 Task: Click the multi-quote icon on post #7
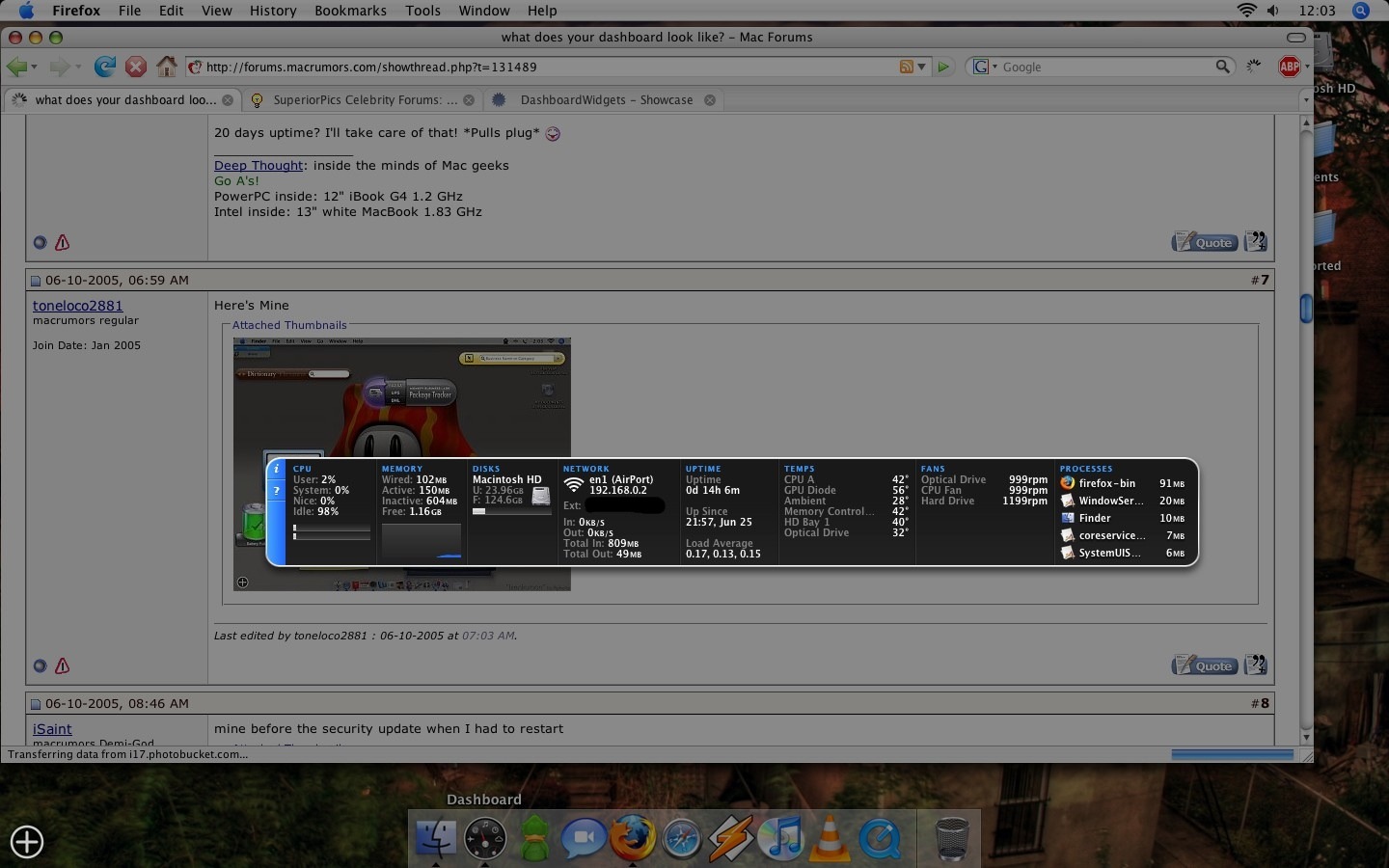(x=1255, y=665)
